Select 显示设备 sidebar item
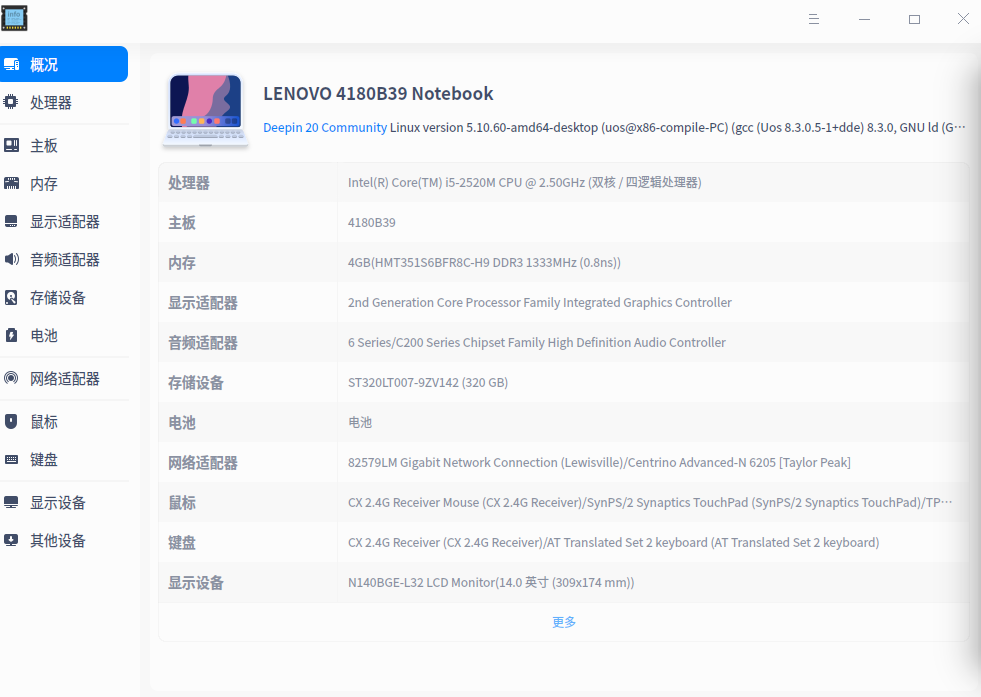 [64, 502]
